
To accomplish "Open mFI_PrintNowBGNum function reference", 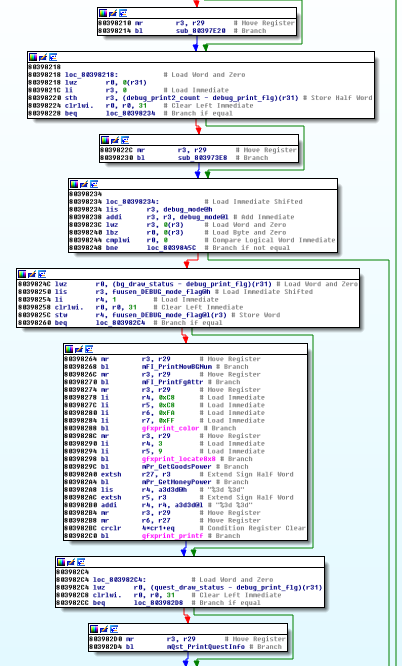I will click(176, 367).
